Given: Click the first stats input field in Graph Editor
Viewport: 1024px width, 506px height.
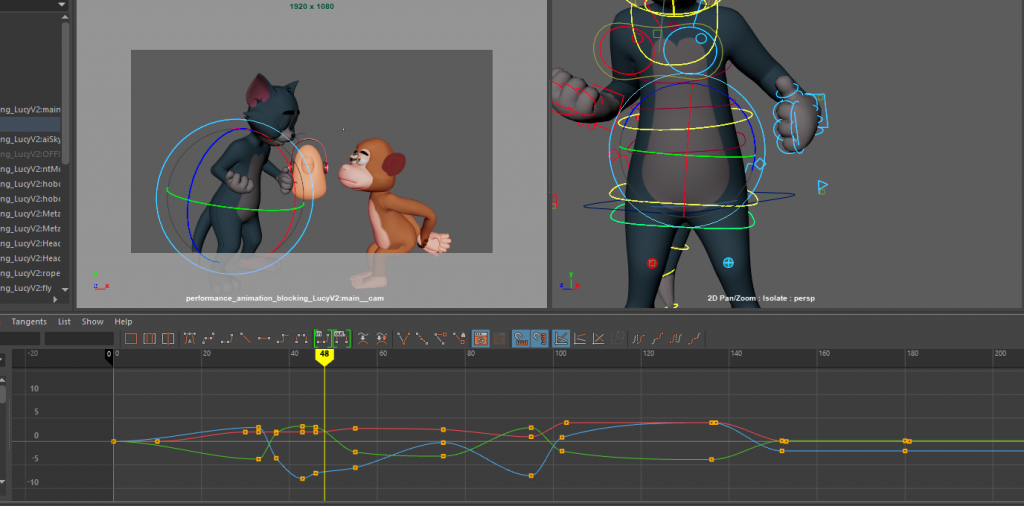Looking at the screenshot, I should tap(20, 339).
